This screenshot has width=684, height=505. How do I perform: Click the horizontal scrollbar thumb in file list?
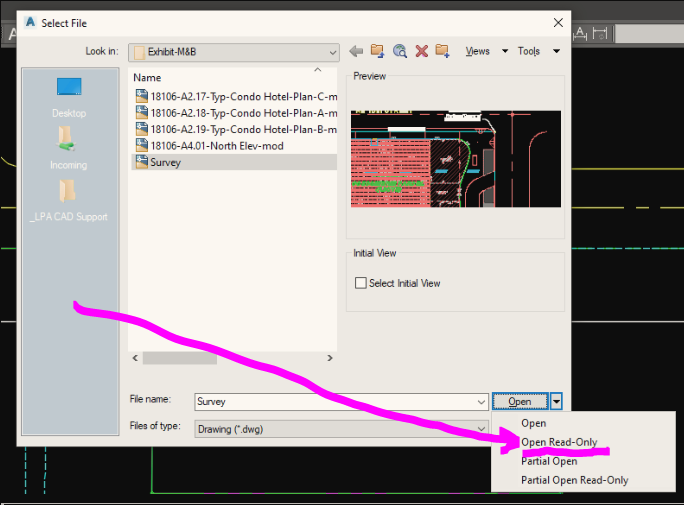[x=180, y=358]
